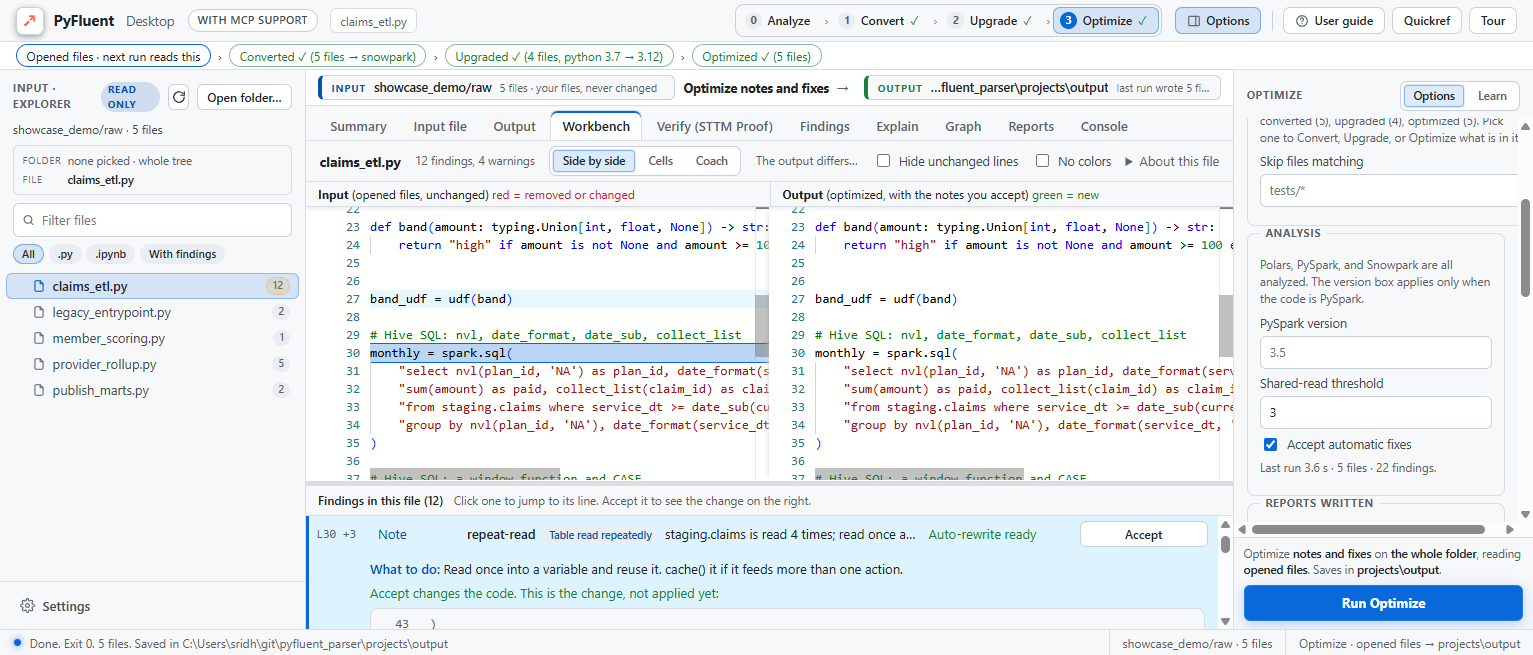Click the Filter files input field
The image size is (1533, 655).
click(152, 220)
